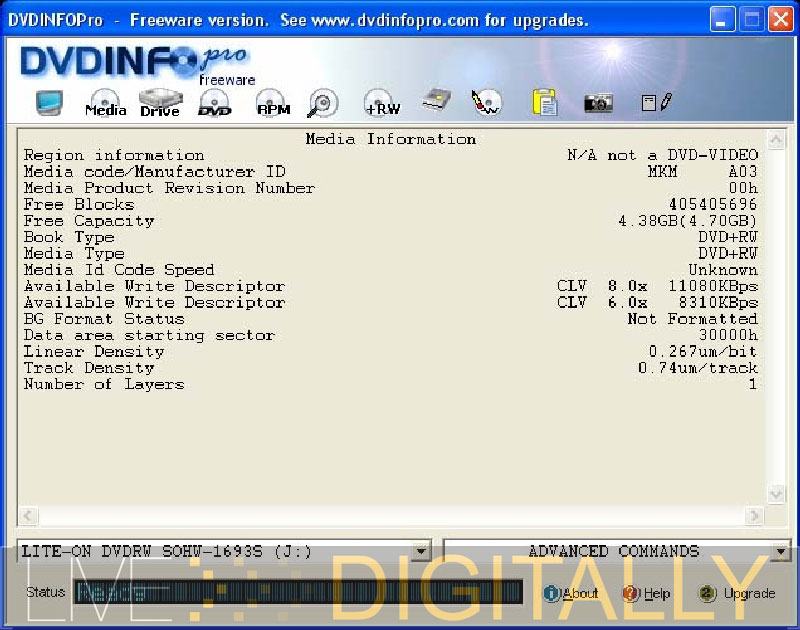
Task: Click the clipboard copy icon
Action: [544, 102]
